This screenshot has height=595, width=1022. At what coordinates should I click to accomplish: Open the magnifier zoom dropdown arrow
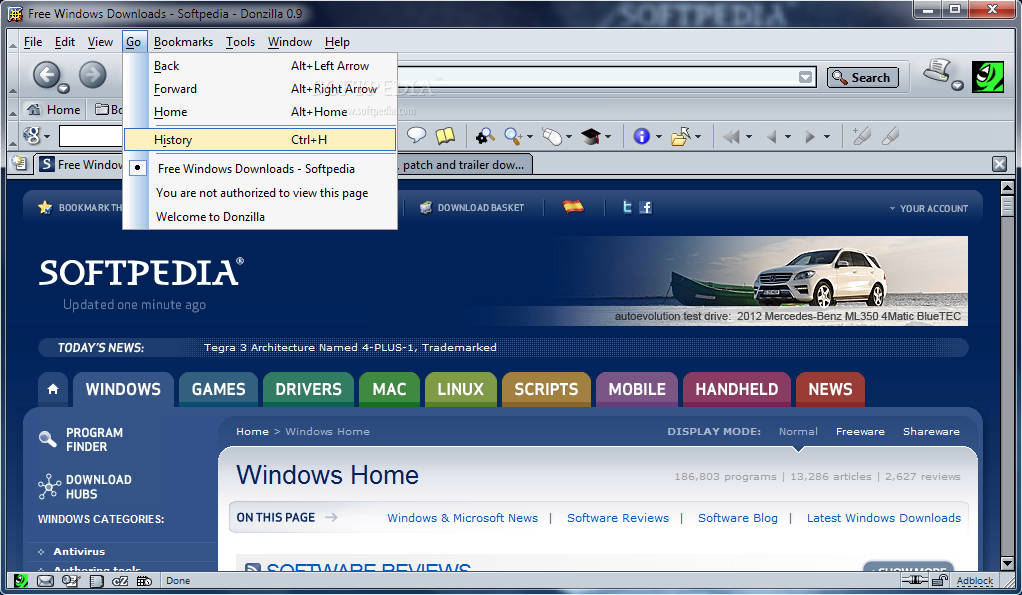click(x=530, y=137)
